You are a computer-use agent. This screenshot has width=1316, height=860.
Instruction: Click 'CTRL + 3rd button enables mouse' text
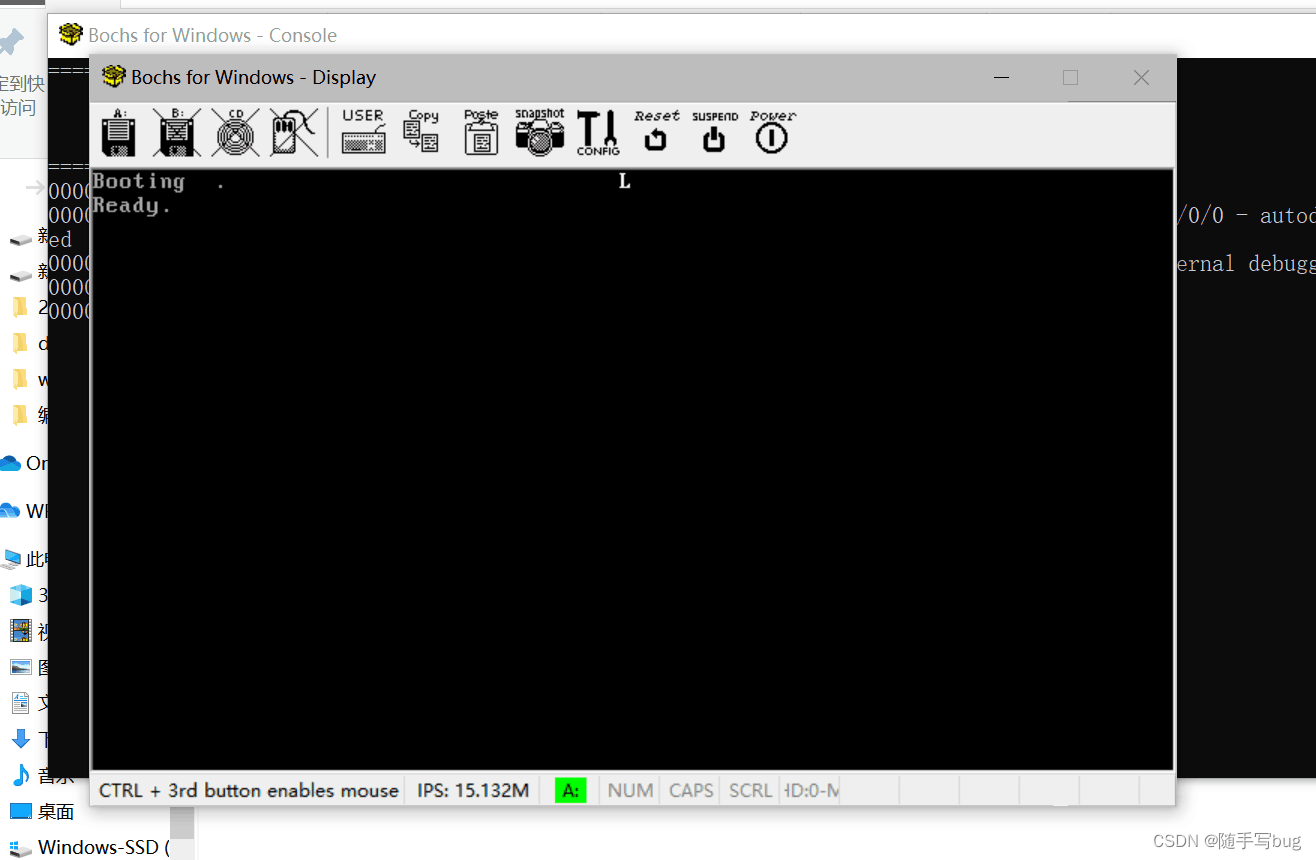tap(249, 790)
